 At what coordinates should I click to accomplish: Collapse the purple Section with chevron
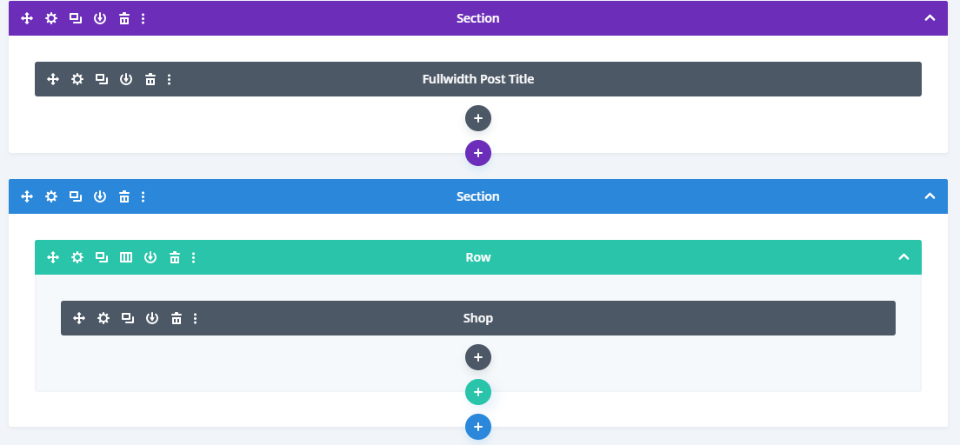(x=929, y=18)
